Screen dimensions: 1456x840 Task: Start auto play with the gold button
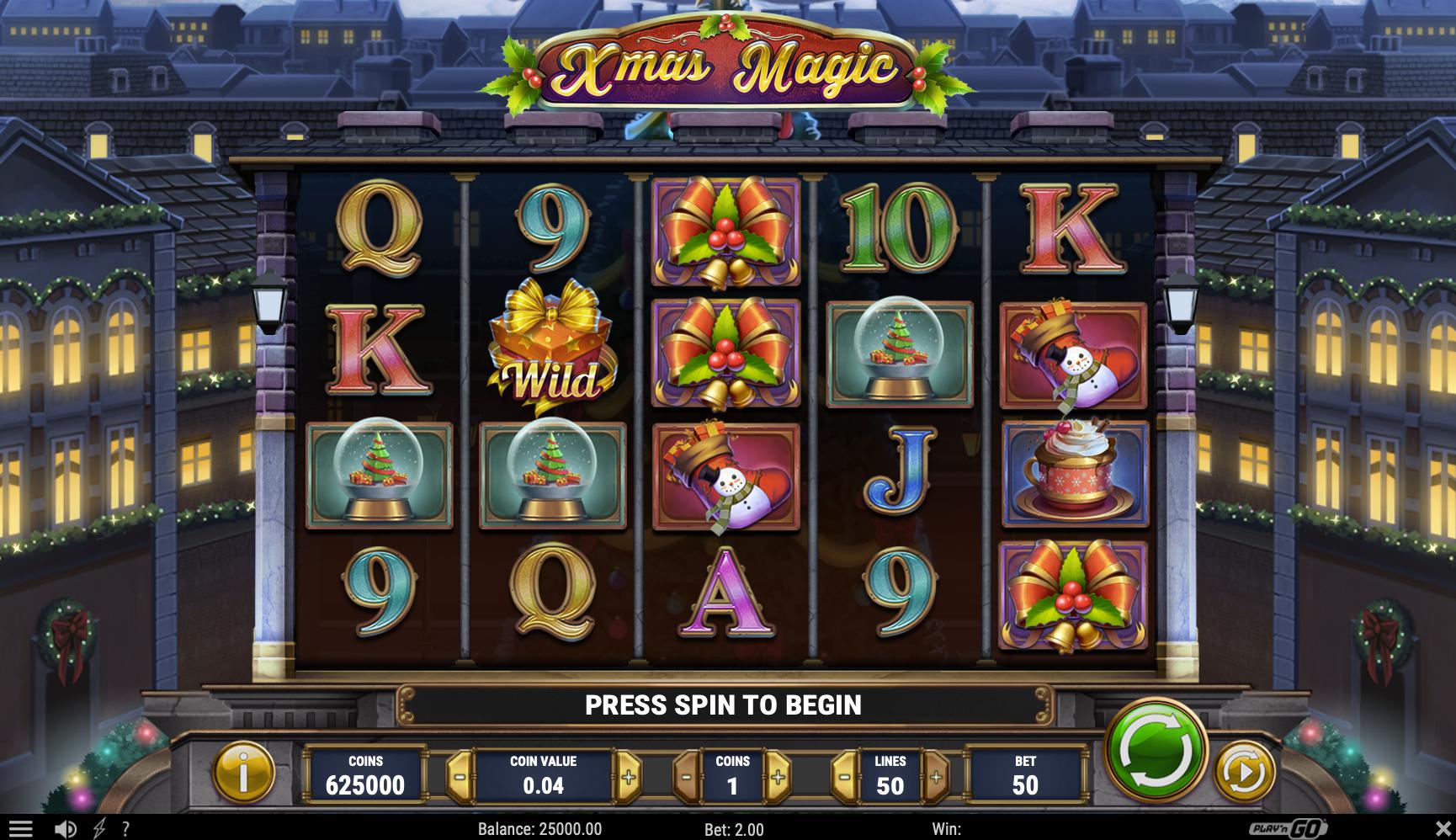[1244, 770]
